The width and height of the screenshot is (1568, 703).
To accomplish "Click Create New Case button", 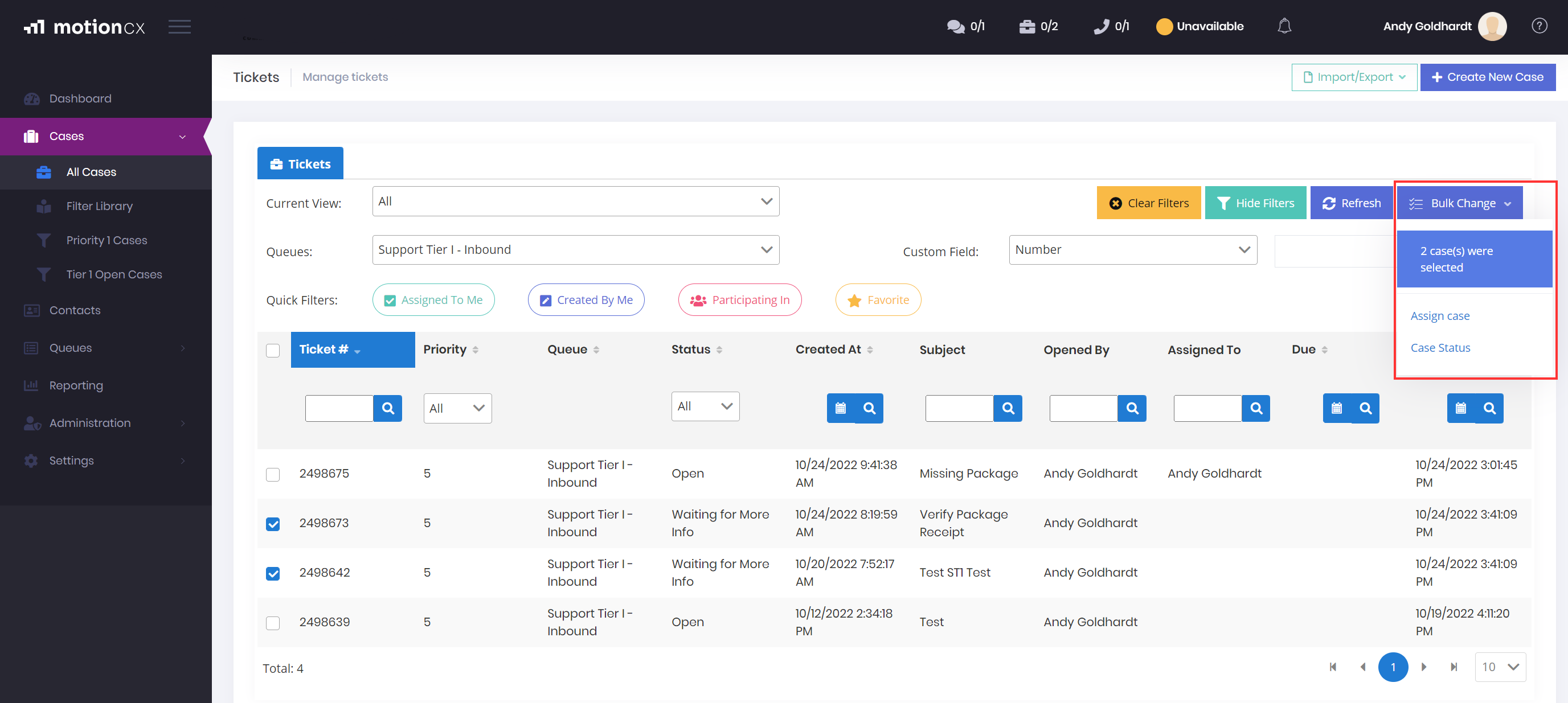I will tap(1488, 77).
